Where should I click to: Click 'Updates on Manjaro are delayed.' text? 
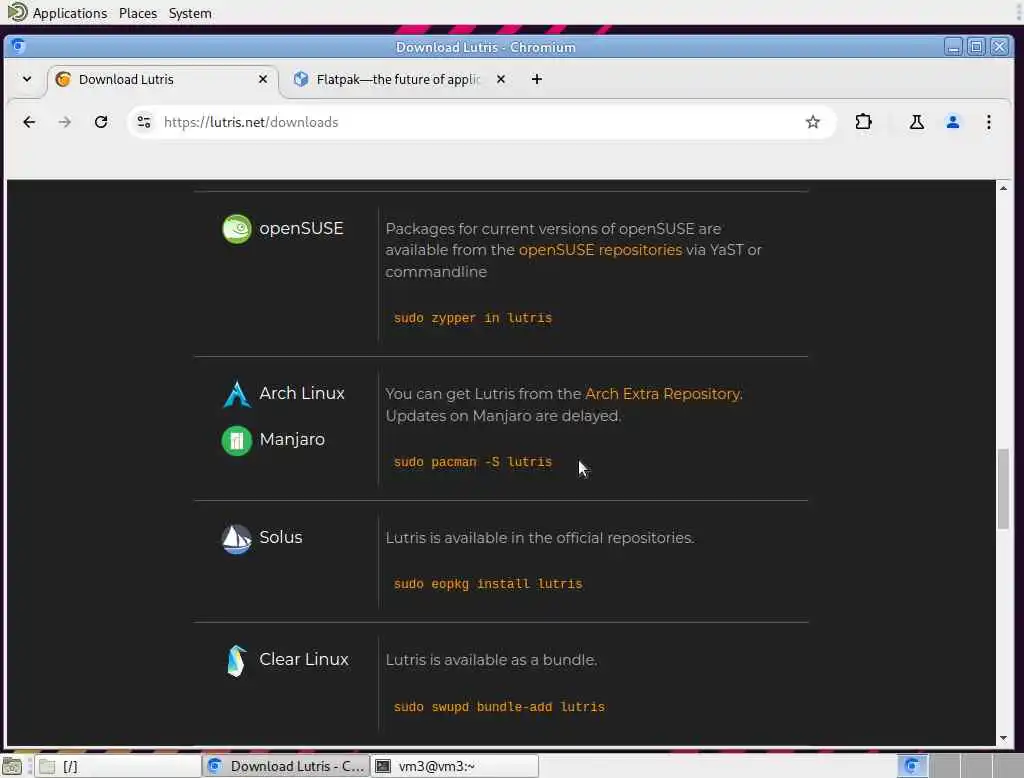[x=503, y=416]
